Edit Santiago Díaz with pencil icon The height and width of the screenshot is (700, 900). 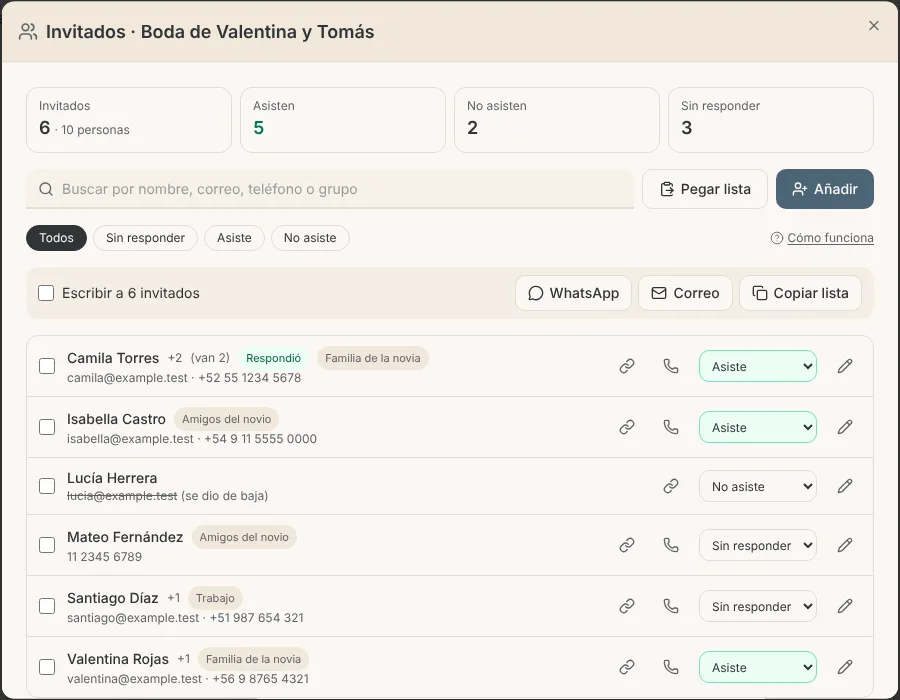pyautogui.click(x=845, y=606)
